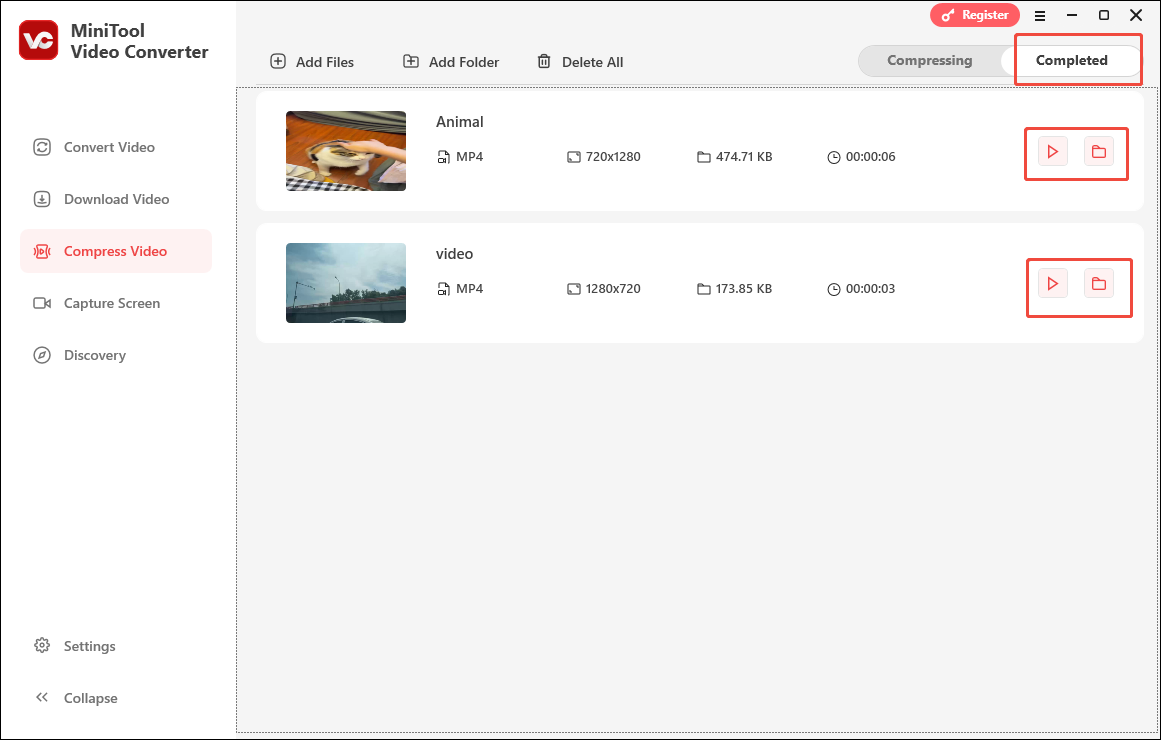Image resolution: width=1161 pixels, height=740 pixels.
Task: Open output folder for file named video
Action: pos(1099,284)
